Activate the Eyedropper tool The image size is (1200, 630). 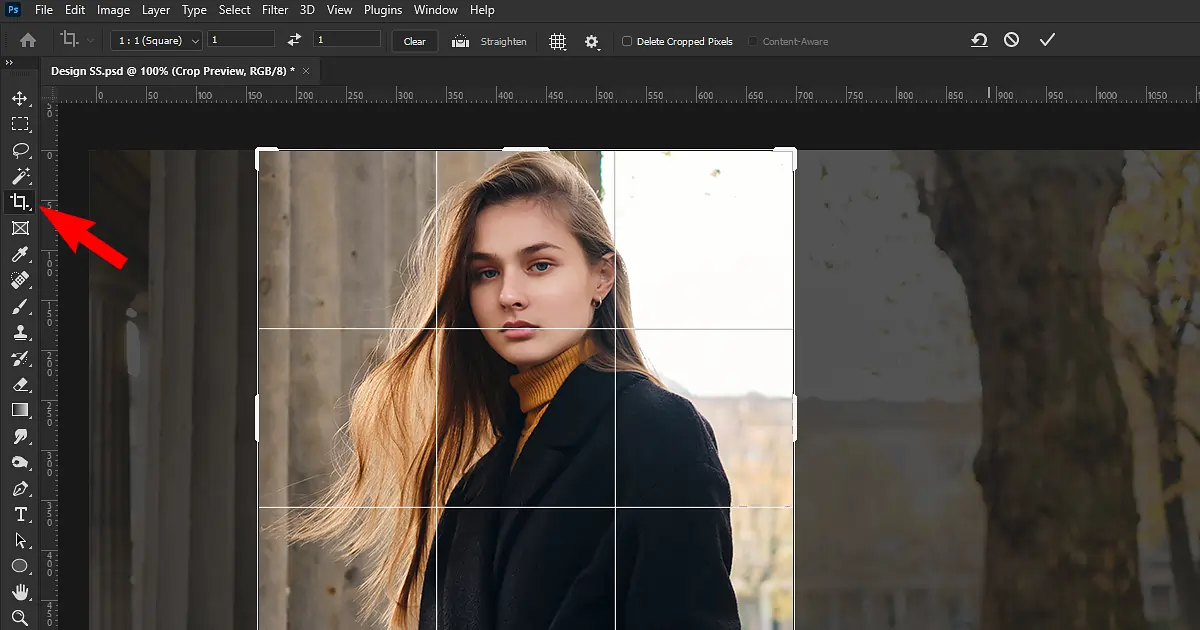pyautogui.click(x=19, y=255)
